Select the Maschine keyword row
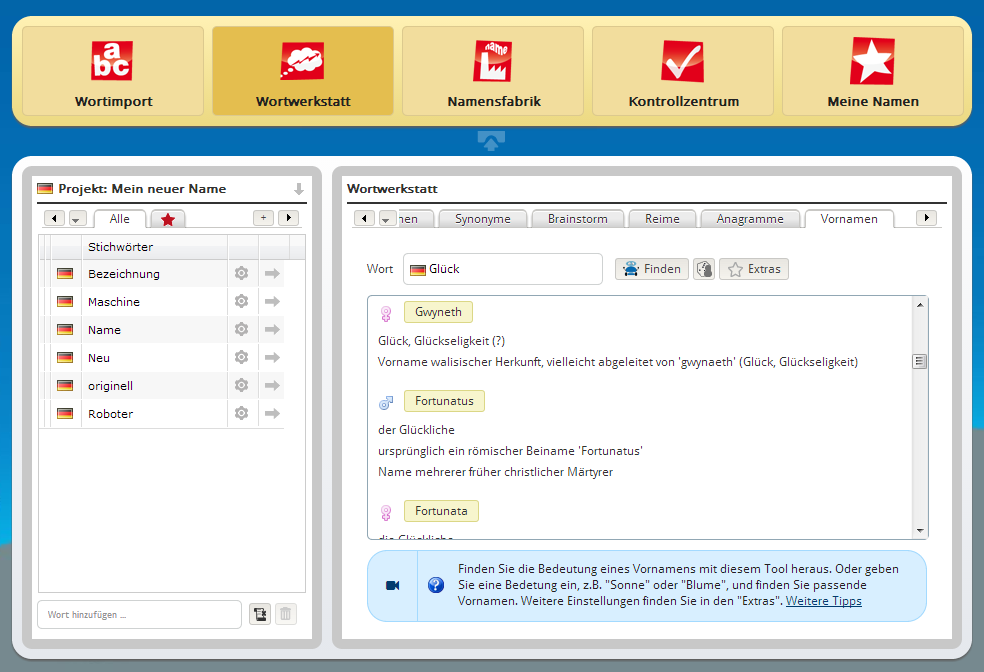Screen dimensions: 984x672 point(161,302)
